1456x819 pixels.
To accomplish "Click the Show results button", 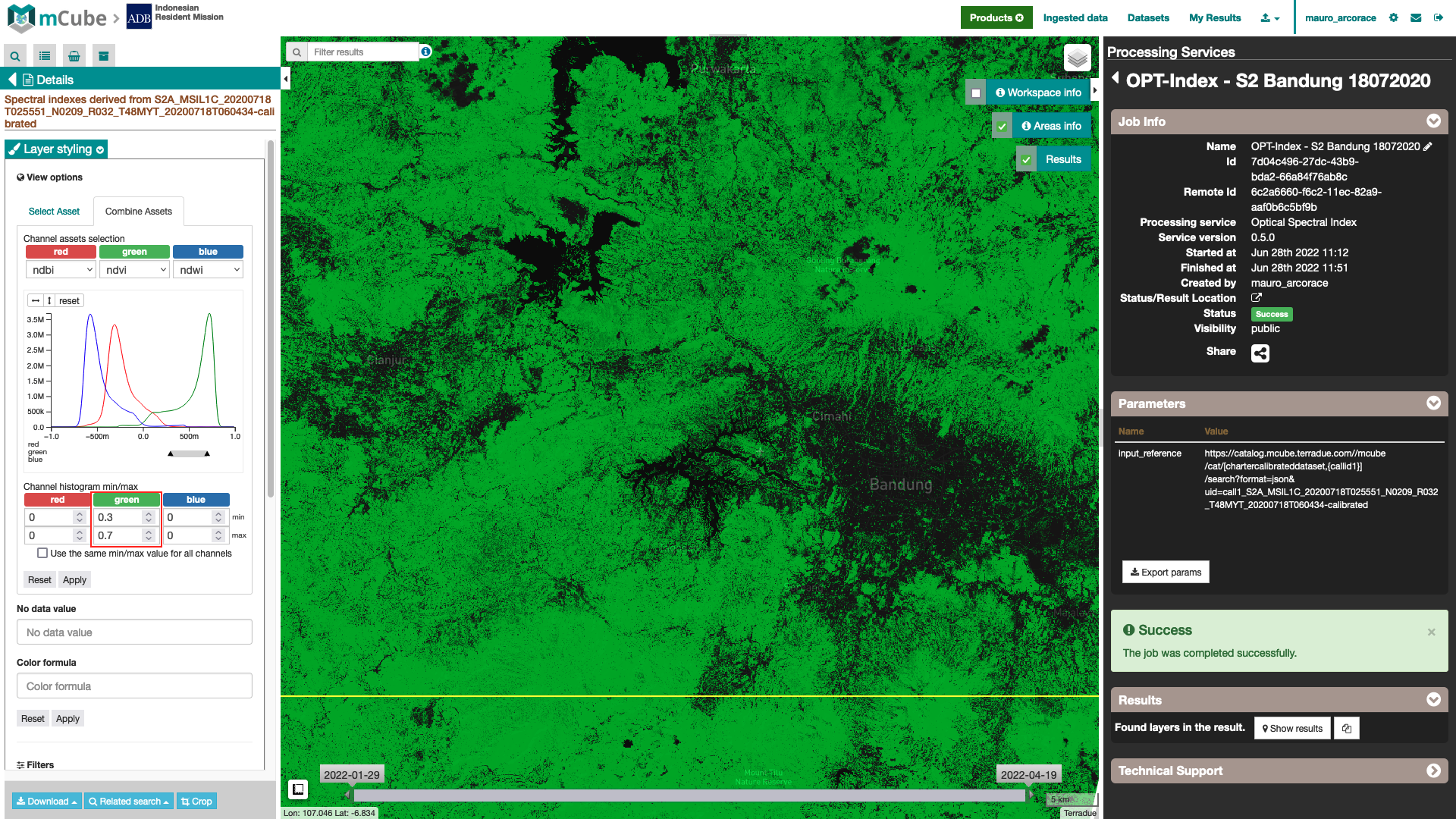I will pyautogui.click(x=1292, y=729).
